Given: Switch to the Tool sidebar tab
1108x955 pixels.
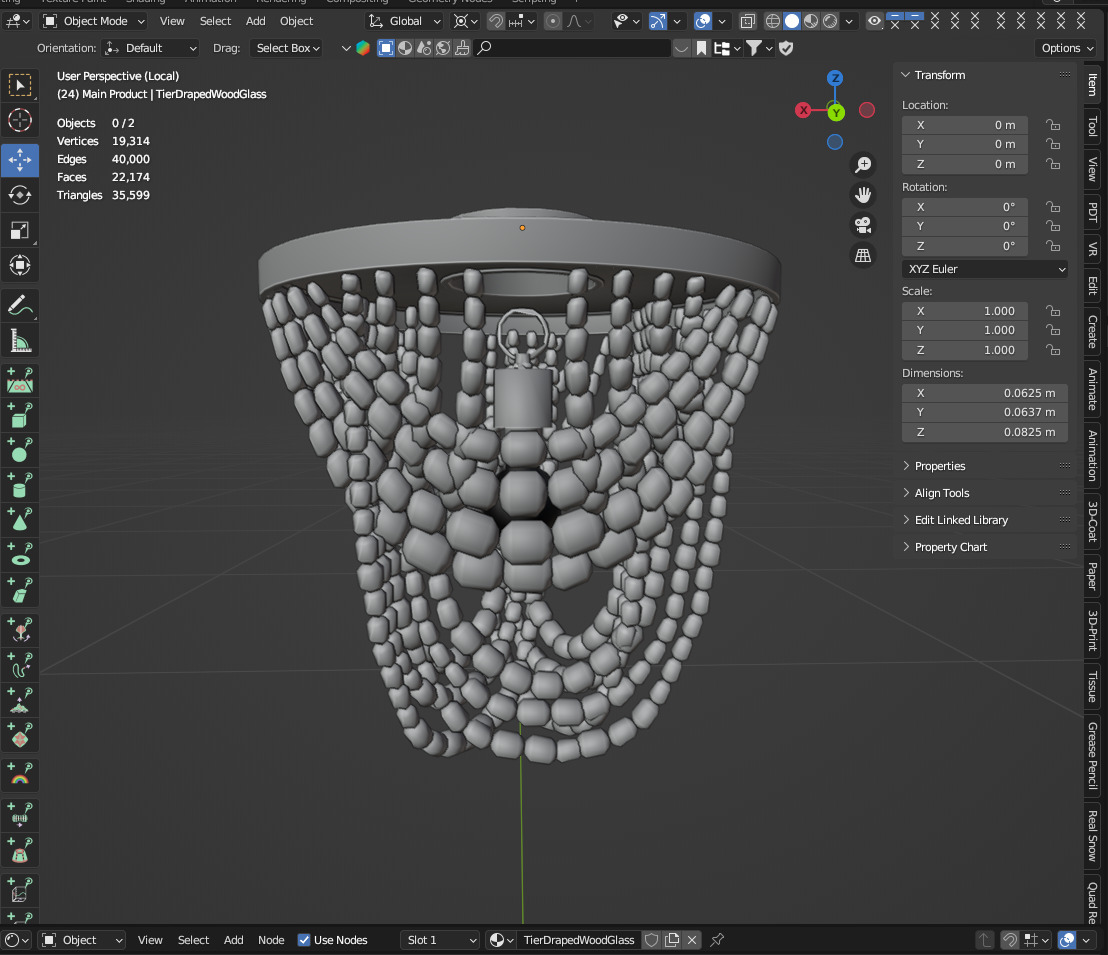Looking at the screenshot, I should [x=1093, y=126].
